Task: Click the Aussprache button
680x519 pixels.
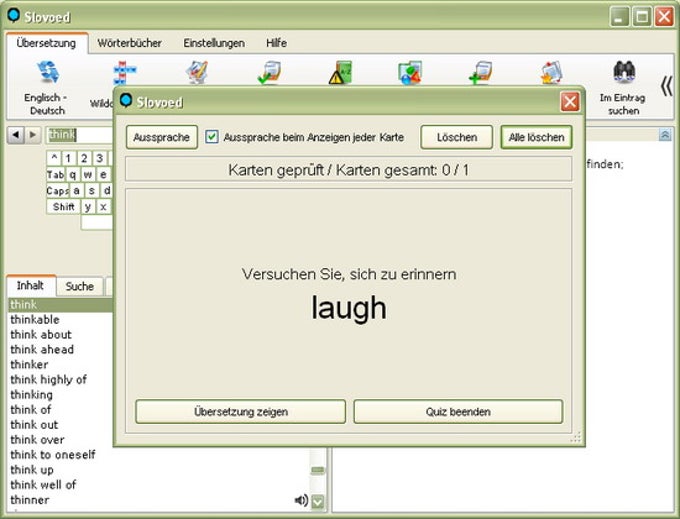Action: click(162, 137)
